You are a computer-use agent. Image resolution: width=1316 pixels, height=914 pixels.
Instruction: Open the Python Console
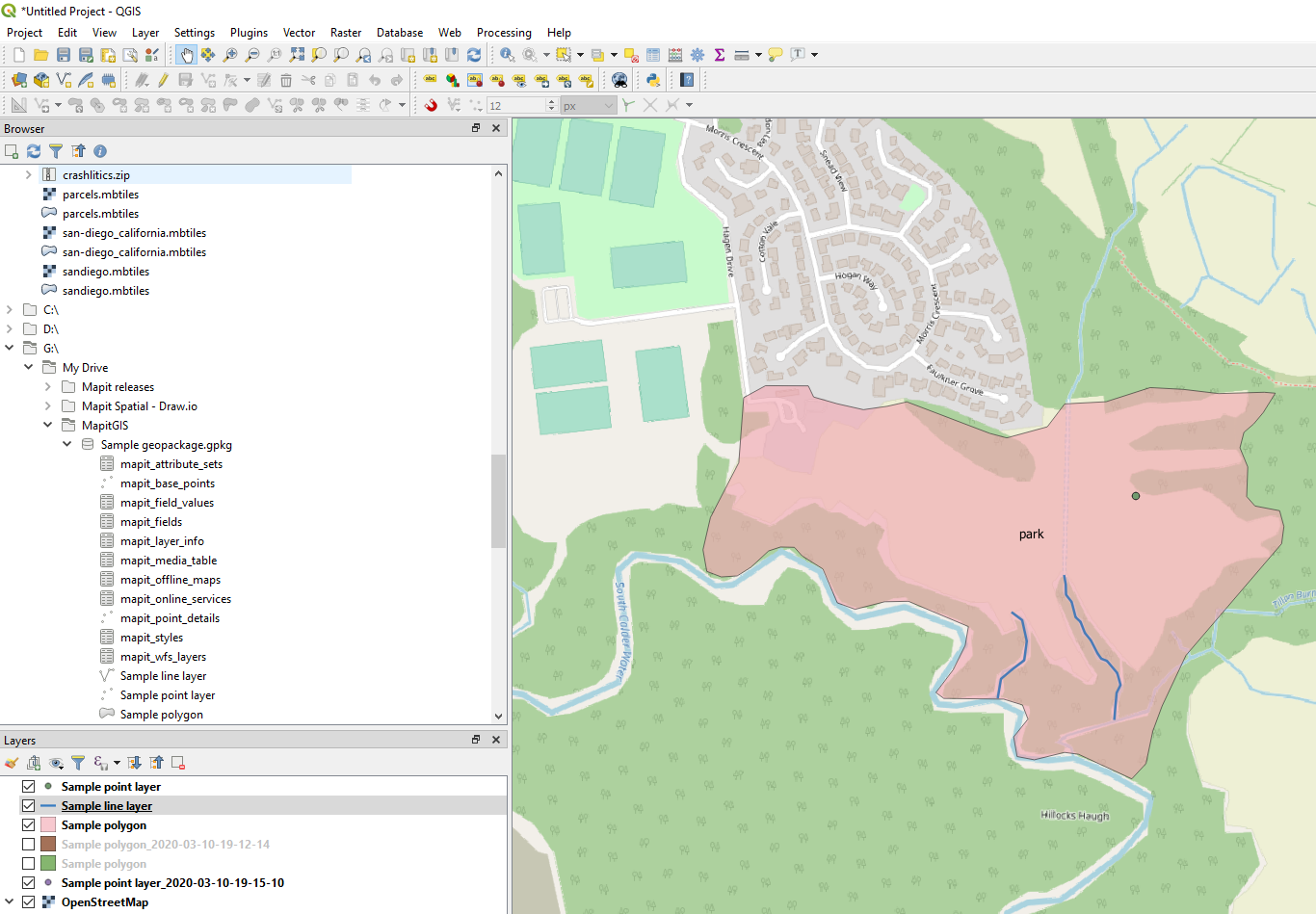653,80
